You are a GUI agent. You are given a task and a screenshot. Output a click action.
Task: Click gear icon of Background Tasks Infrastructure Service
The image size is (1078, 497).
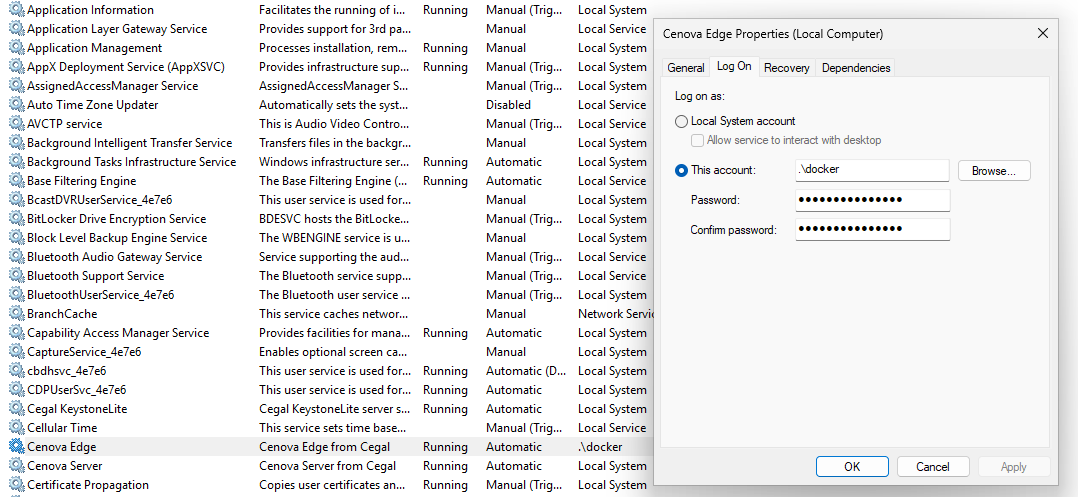click(16, 162)
